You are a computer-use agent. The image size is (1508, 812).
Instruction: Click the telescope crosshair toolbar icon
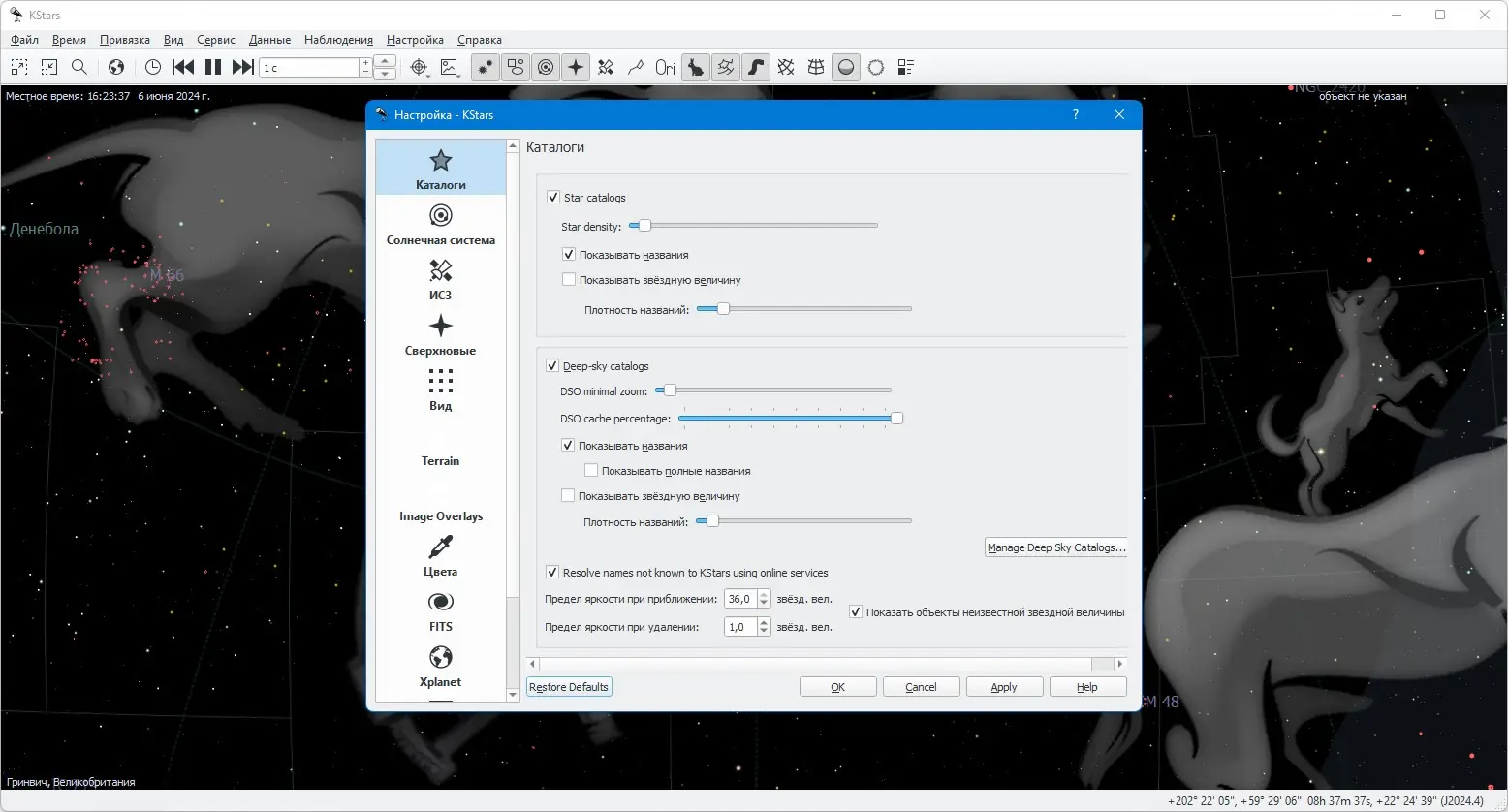pos(419,67)
